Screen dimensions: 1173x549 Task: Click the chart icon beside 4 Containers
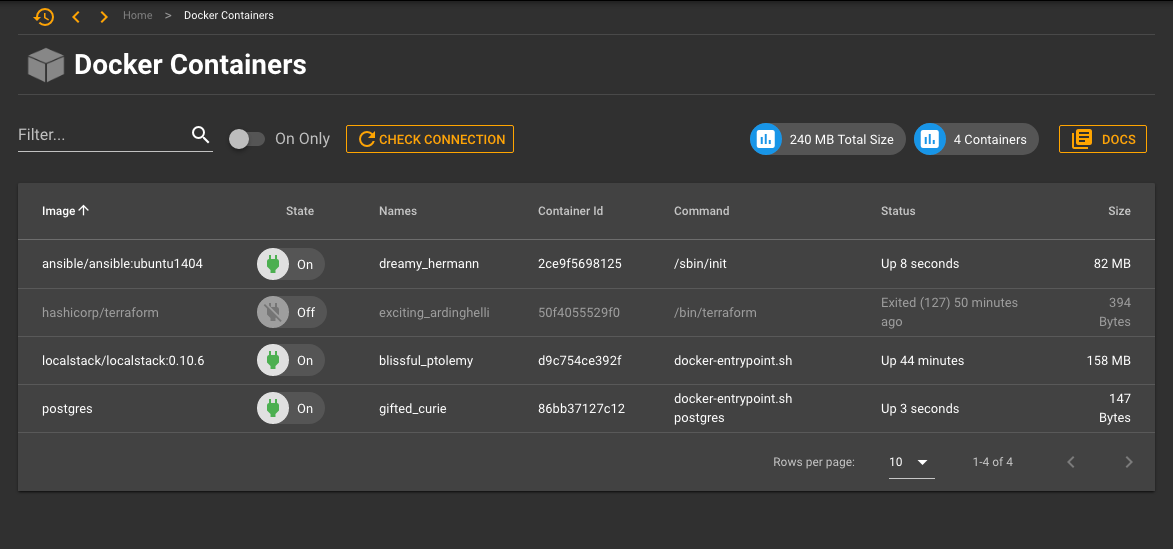coord(929,139)
